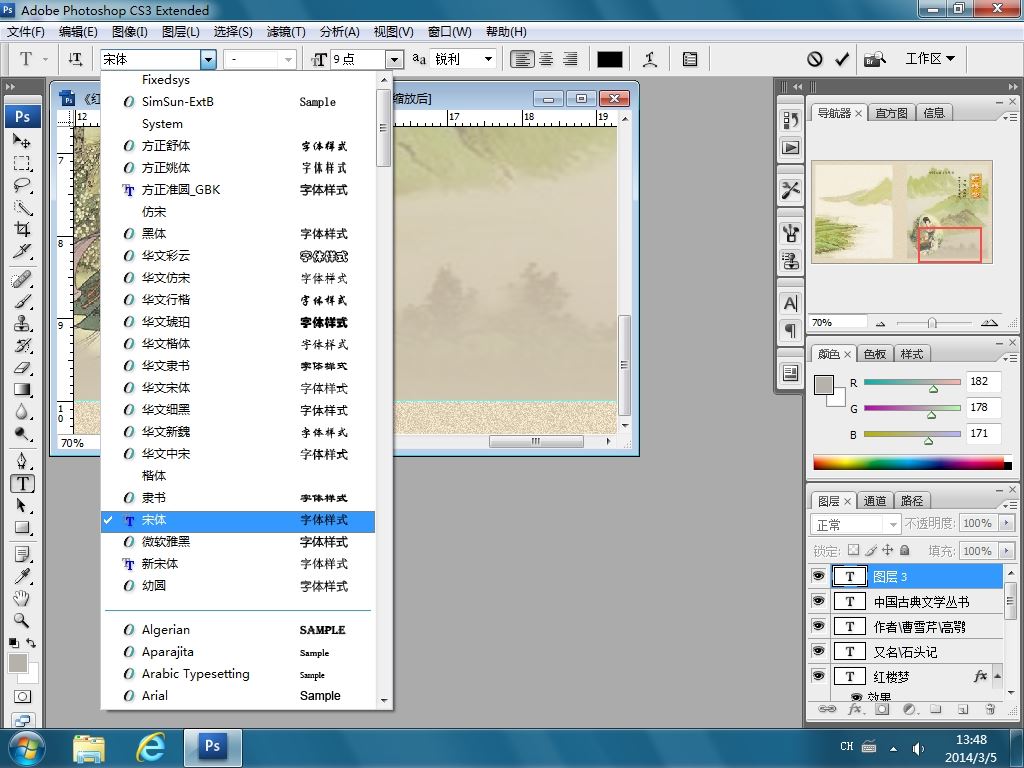Switch to the 色板 tab
This screenshot has height=768, width=1024.
click(x=874, y=354)
